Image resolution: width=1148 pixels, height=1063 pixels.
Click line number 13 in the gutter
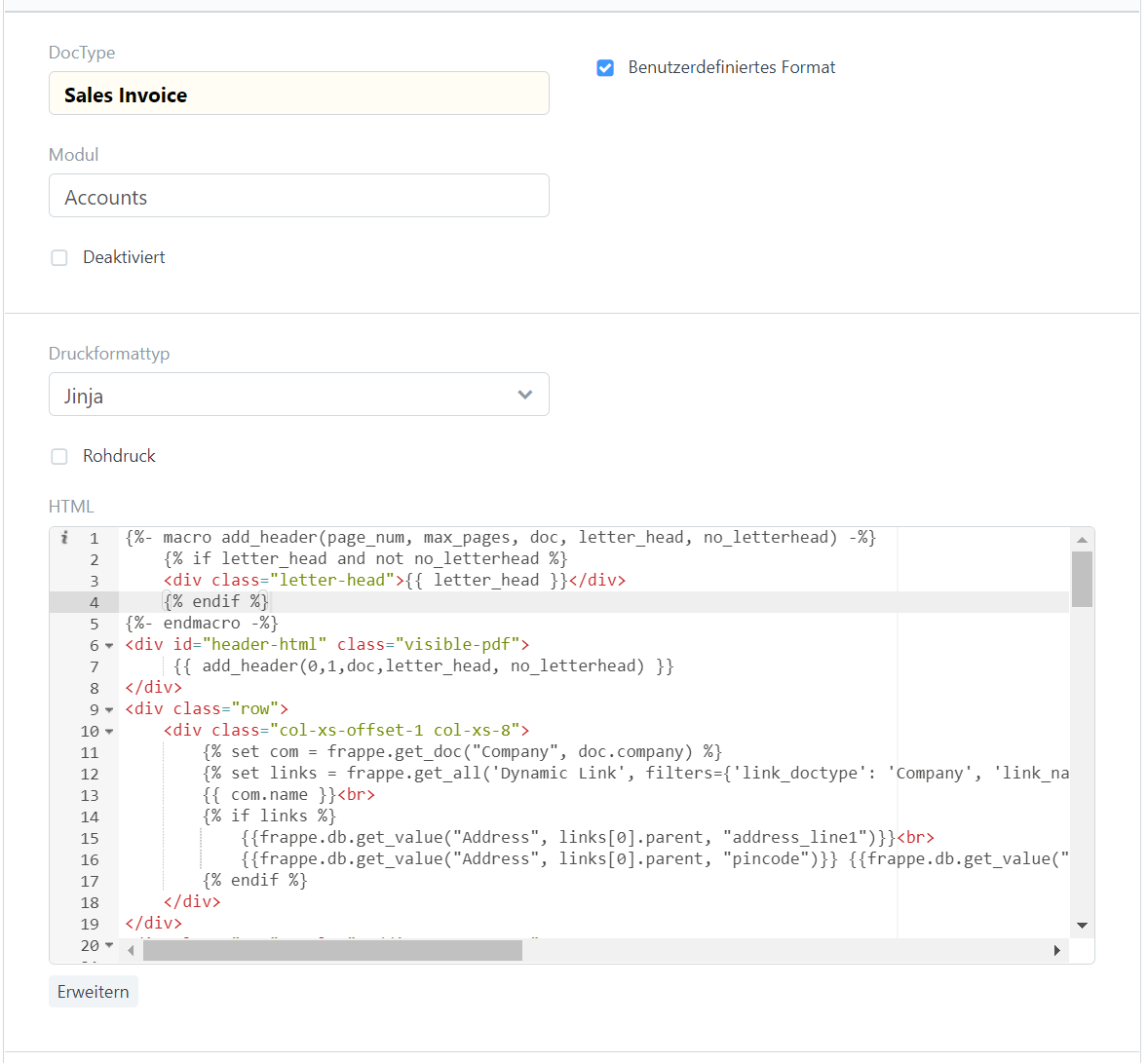coord(90,795)
